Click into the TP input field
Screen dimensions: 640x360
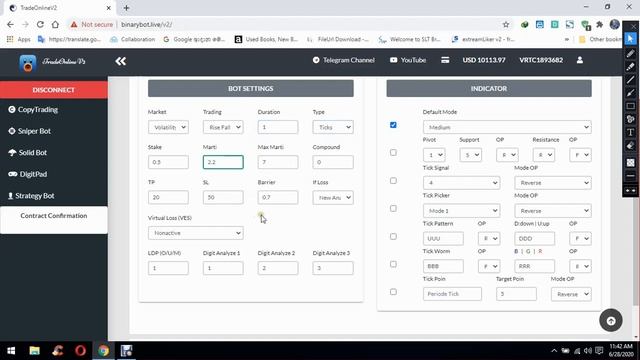point(168,198)
